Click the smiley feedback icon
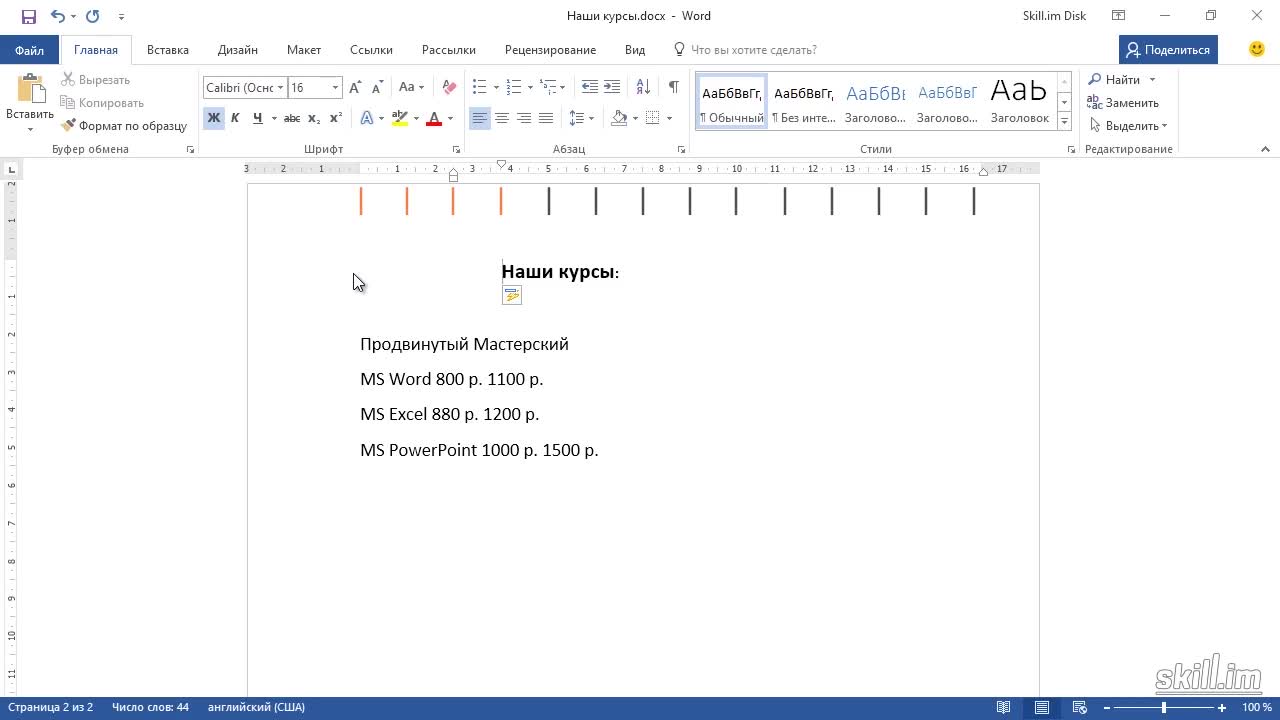 1257,49
